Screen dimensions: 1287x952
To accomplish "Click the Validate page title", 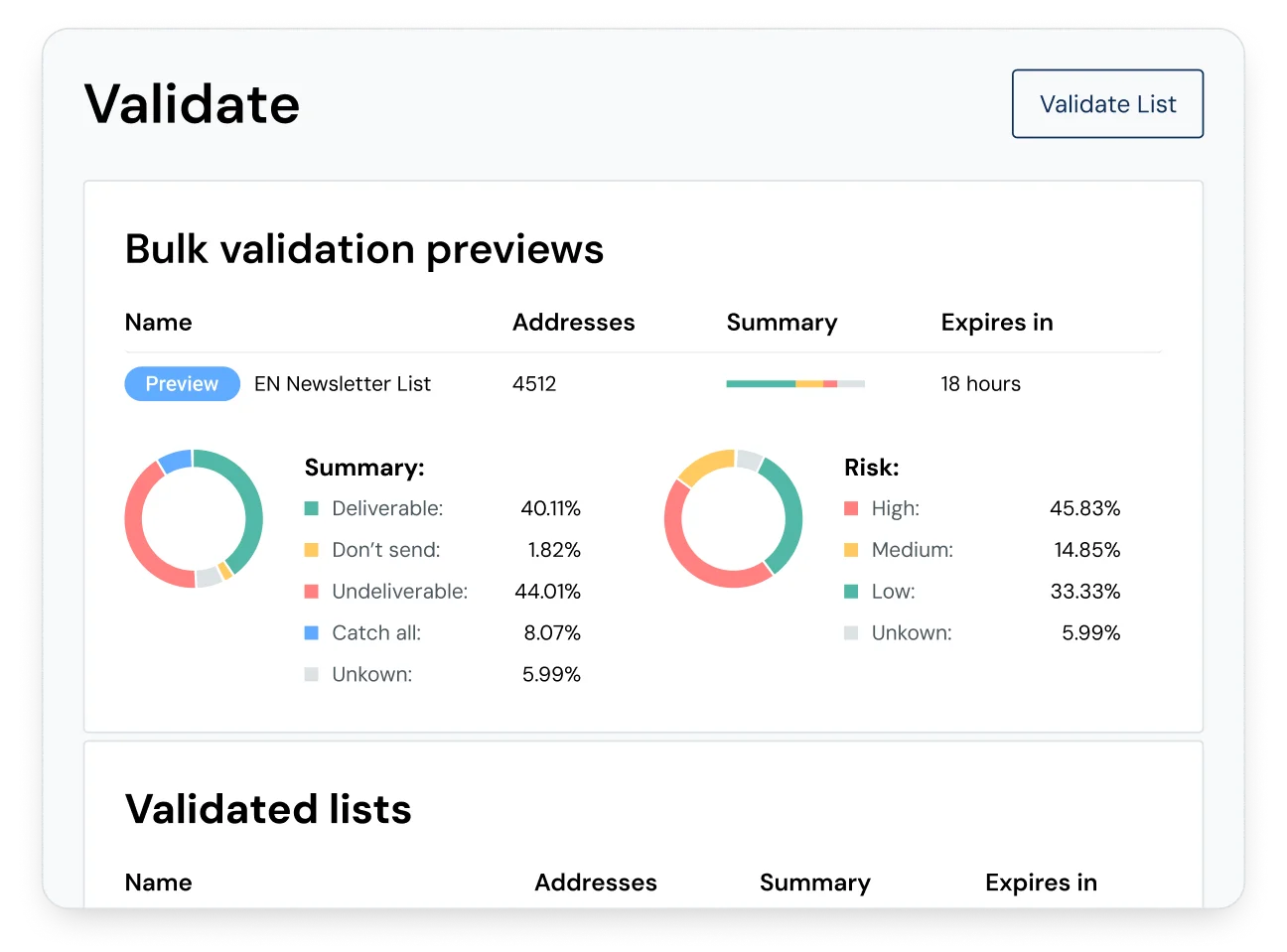I will 193,103.
